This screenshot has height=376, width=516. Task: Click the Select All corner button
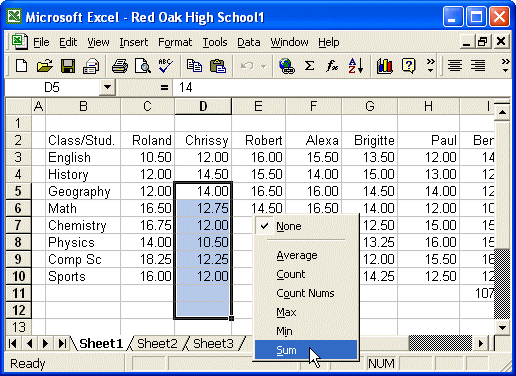[18, 106]
